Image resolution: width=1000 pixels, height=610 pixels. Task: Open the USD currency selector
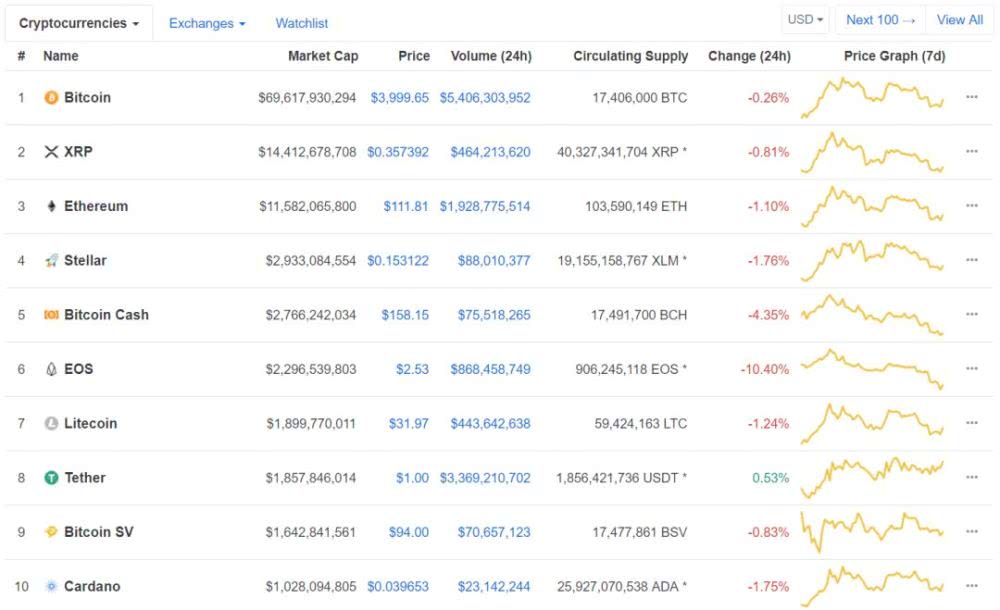(806, 20)
